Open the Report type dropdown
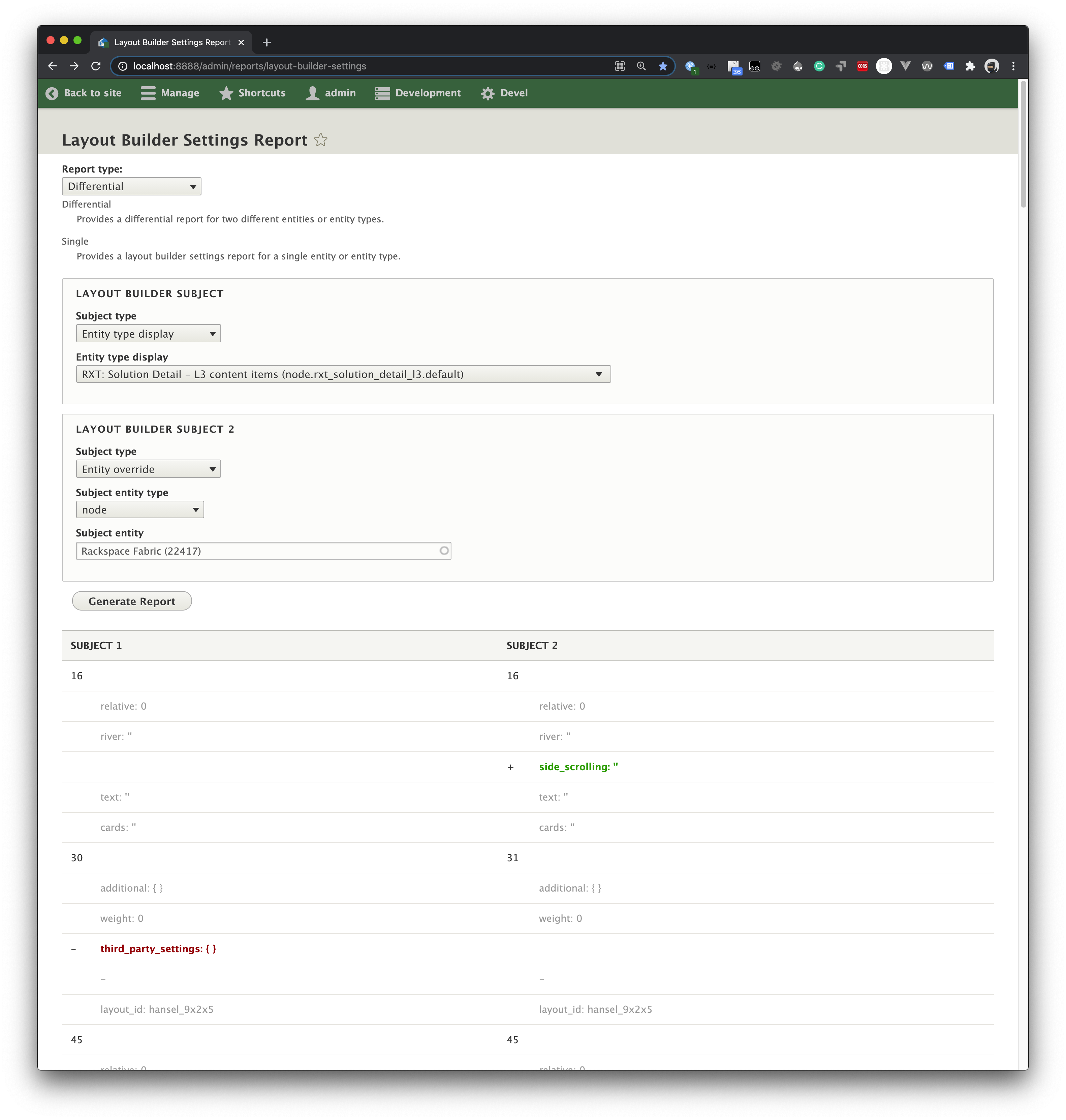 [x=131, y=186]
